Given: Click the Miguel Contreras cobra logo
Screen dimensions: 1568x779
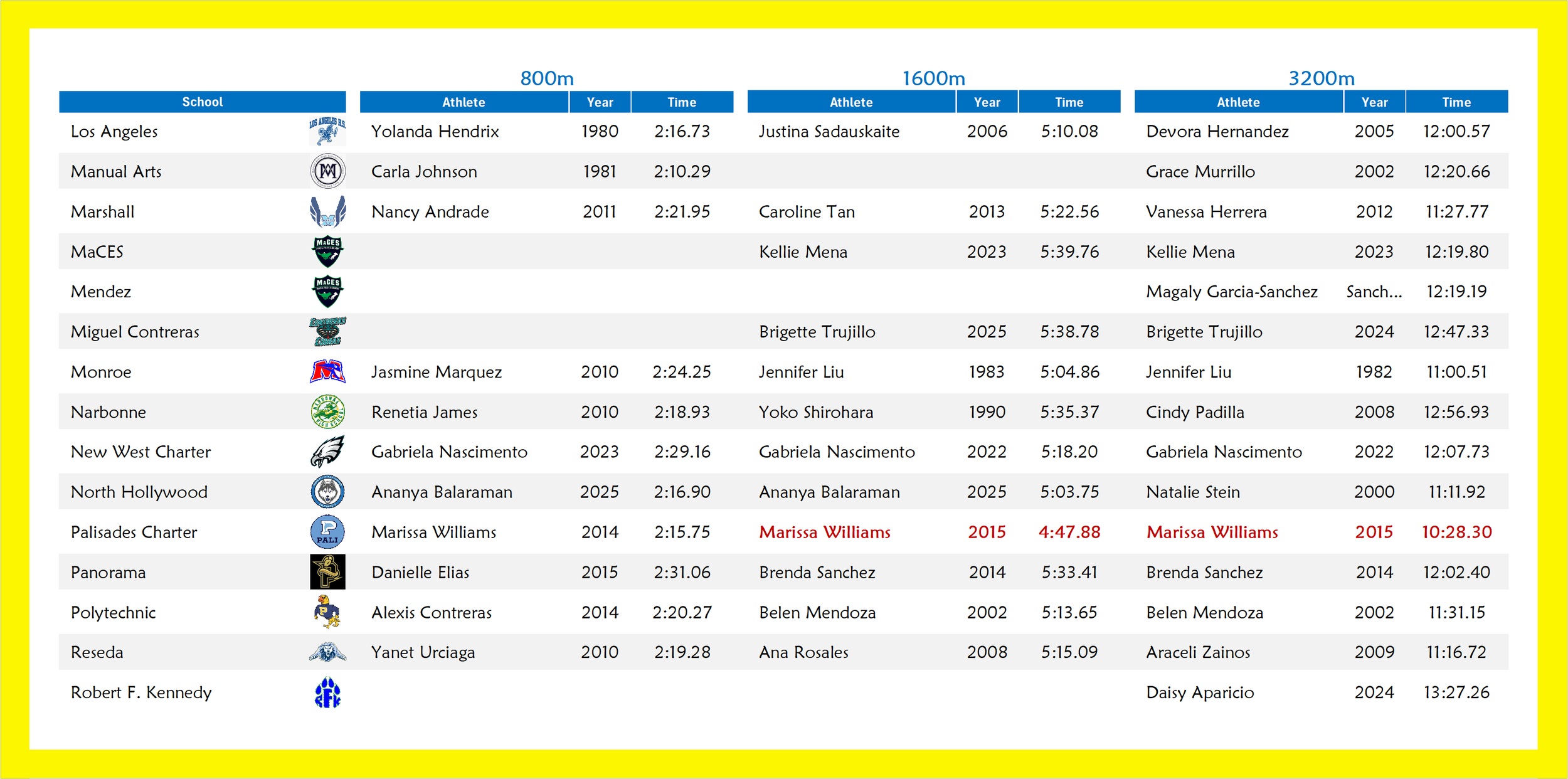Looking at the screenshot, I should tap(327, 331).
